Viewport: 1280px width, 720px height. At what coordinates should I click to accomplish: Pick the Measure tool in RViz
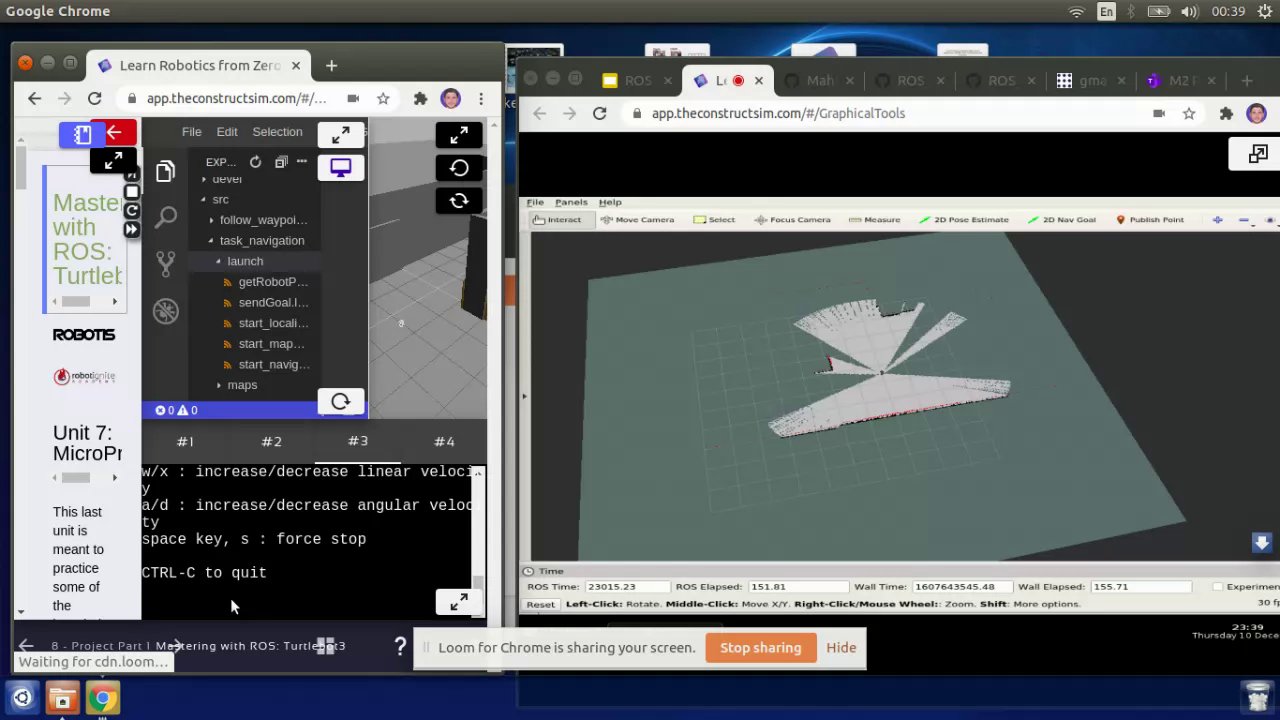click(875, 220)
